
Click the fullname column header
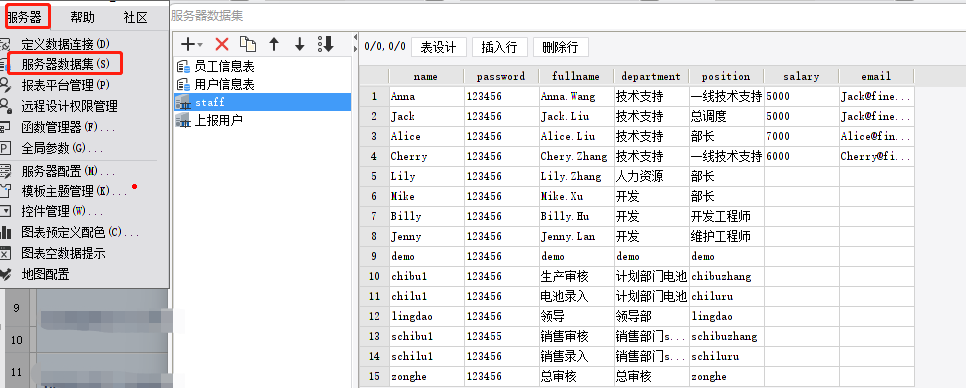[x=576, y=76]
